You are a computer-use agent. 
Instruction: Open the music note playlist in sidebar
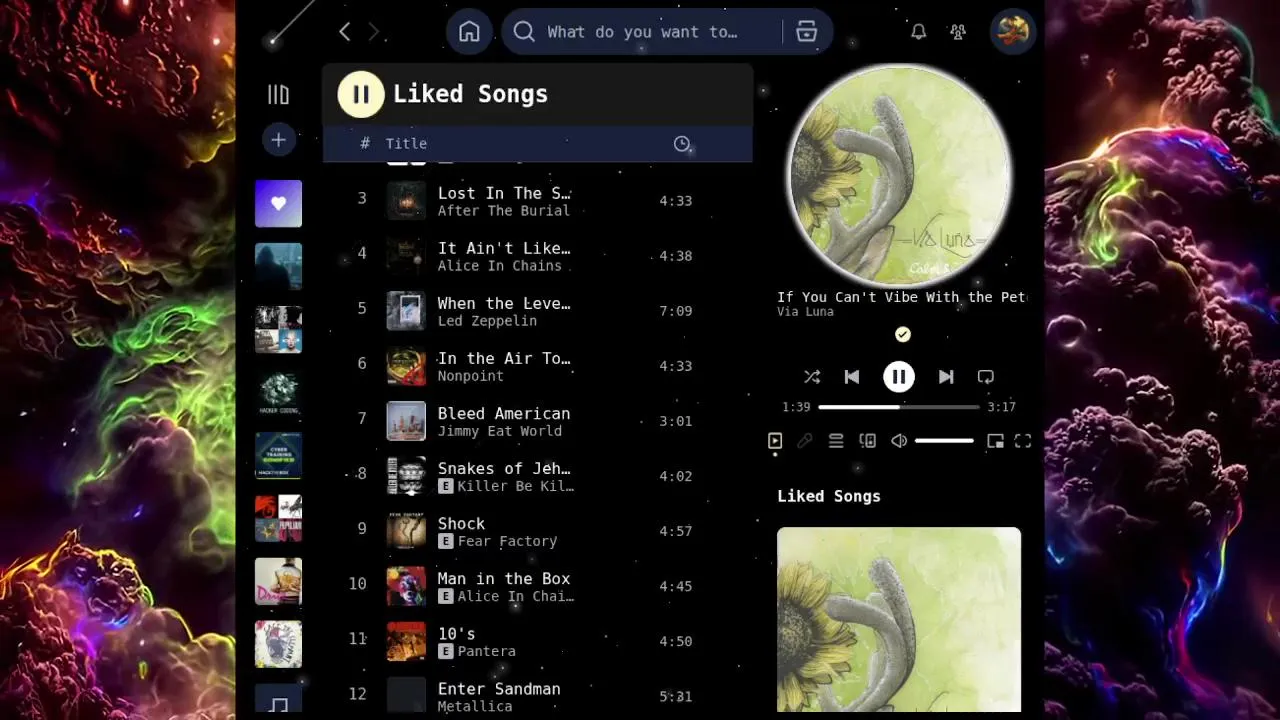pos(278,699)
